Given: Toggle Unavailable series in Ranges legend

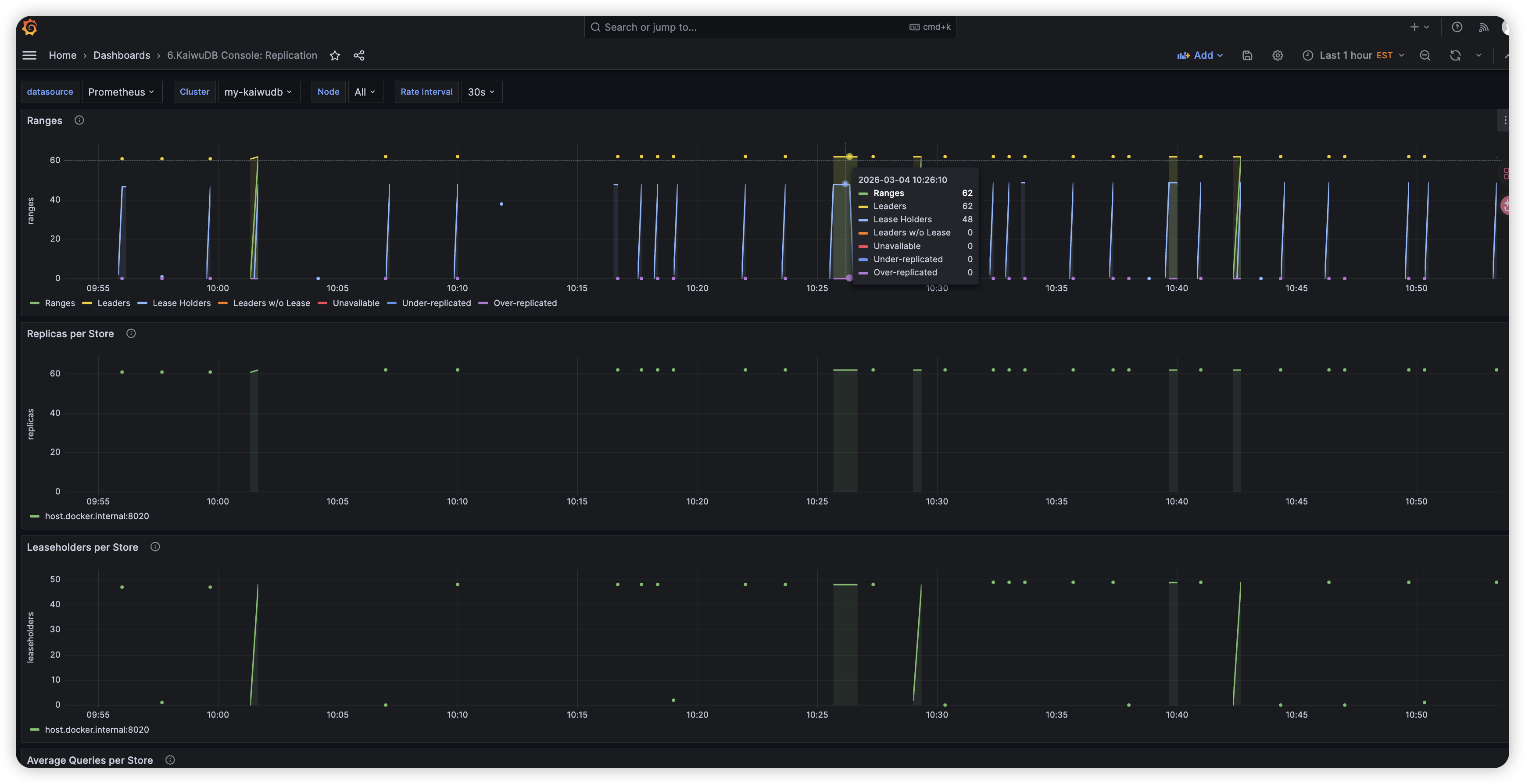Looking at the screenshot, I should coord(355,303).
